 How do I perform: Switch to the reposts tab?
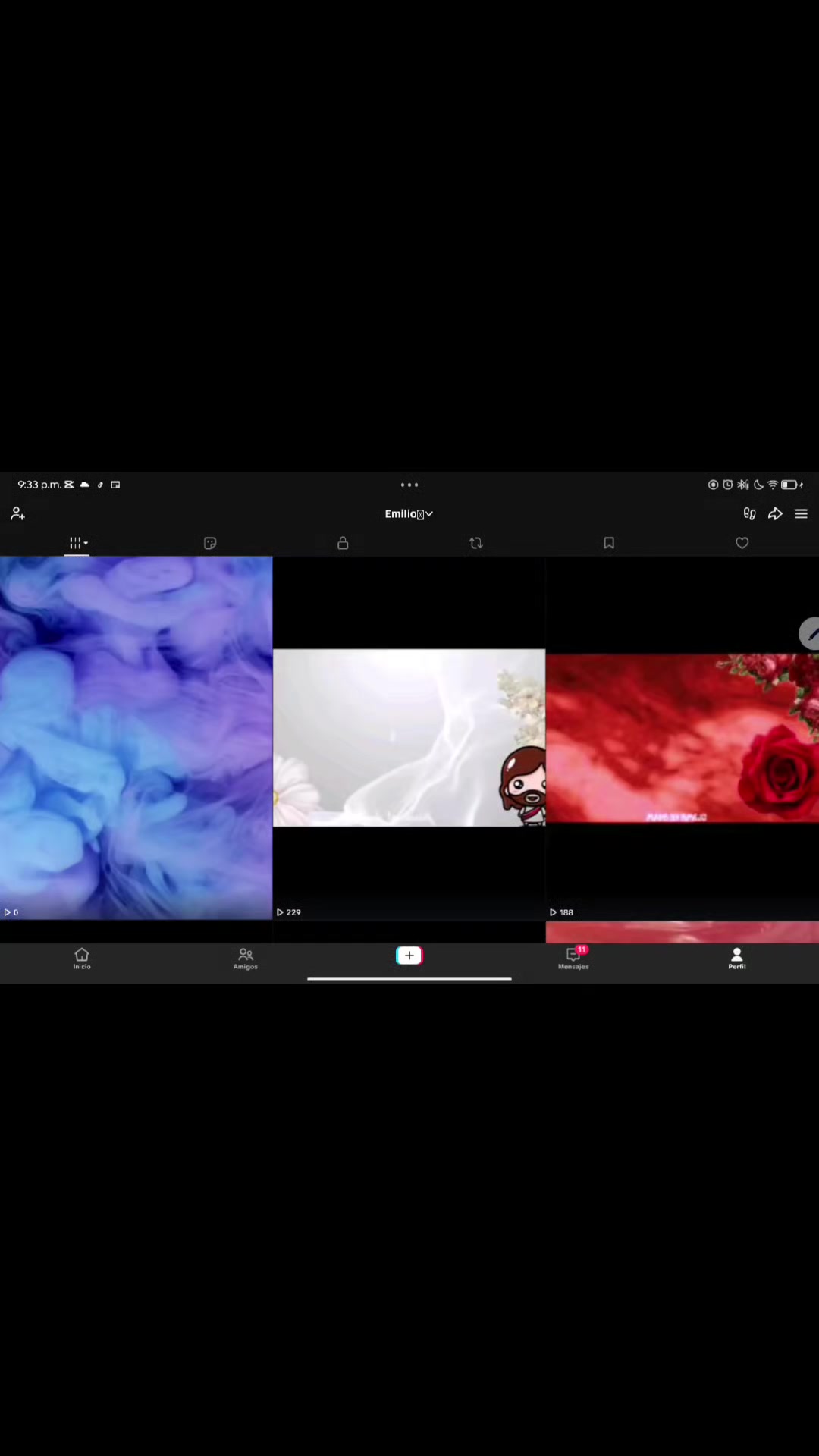coord(476,543)
